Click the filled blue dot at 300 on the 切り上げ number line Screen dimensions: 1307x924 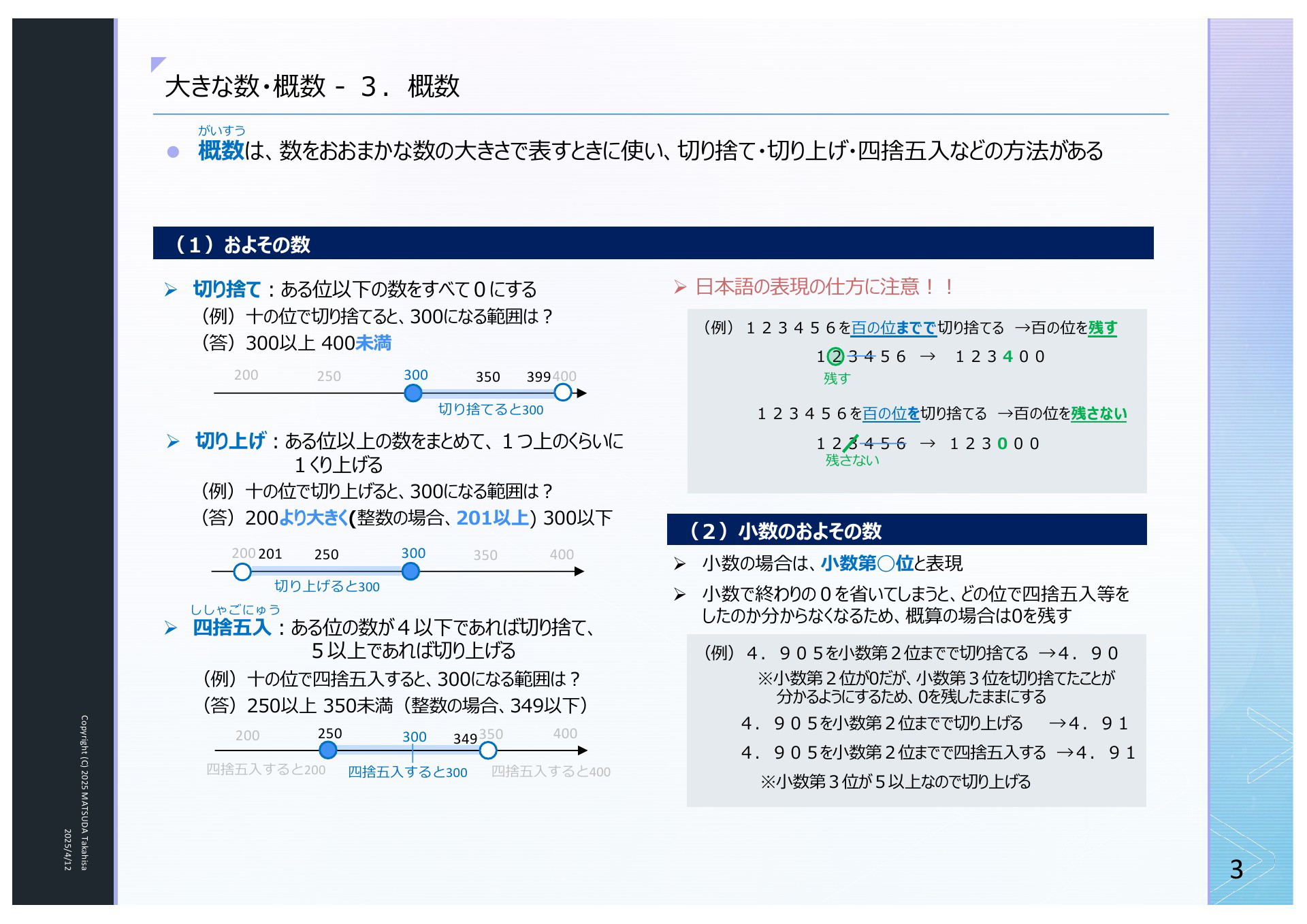410,572
